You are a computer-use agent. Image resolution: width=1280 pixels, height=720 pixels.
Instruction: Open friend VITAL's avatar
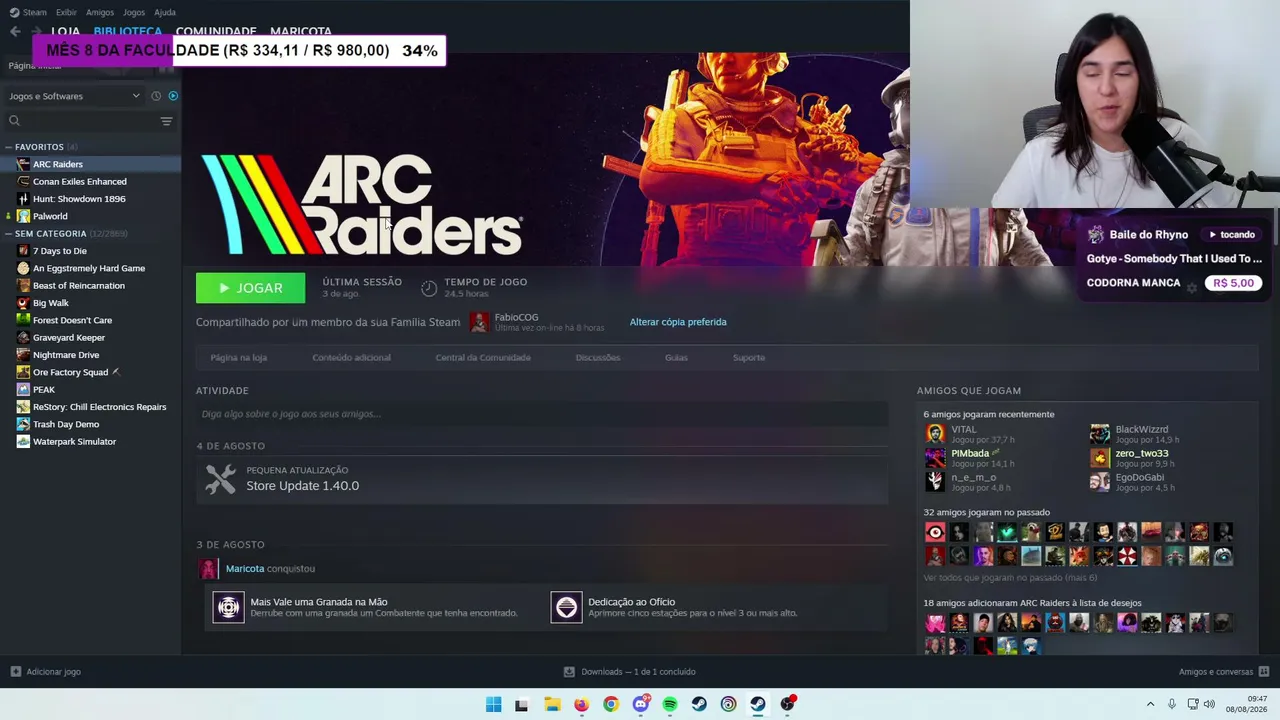[x=935, y=433]
